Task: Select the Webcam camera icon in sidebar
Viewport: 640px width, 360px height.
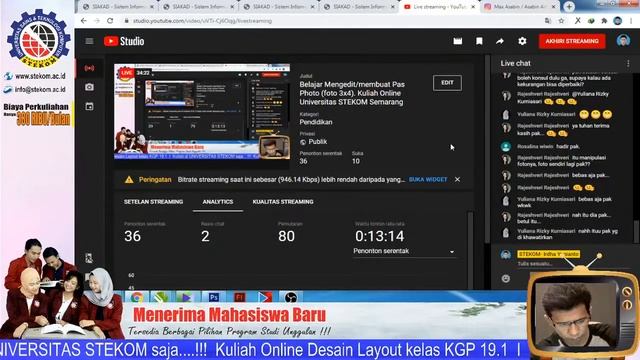Action: [x=89, y=87]
